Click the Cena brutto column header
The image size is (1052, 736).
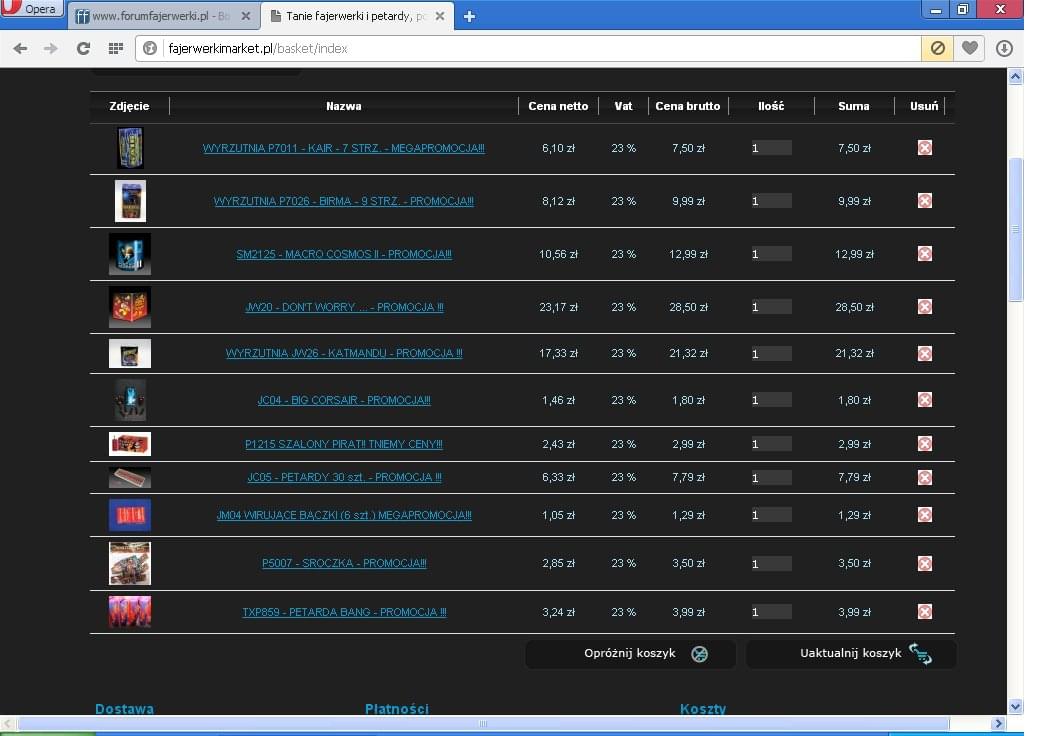click(688, 106)
